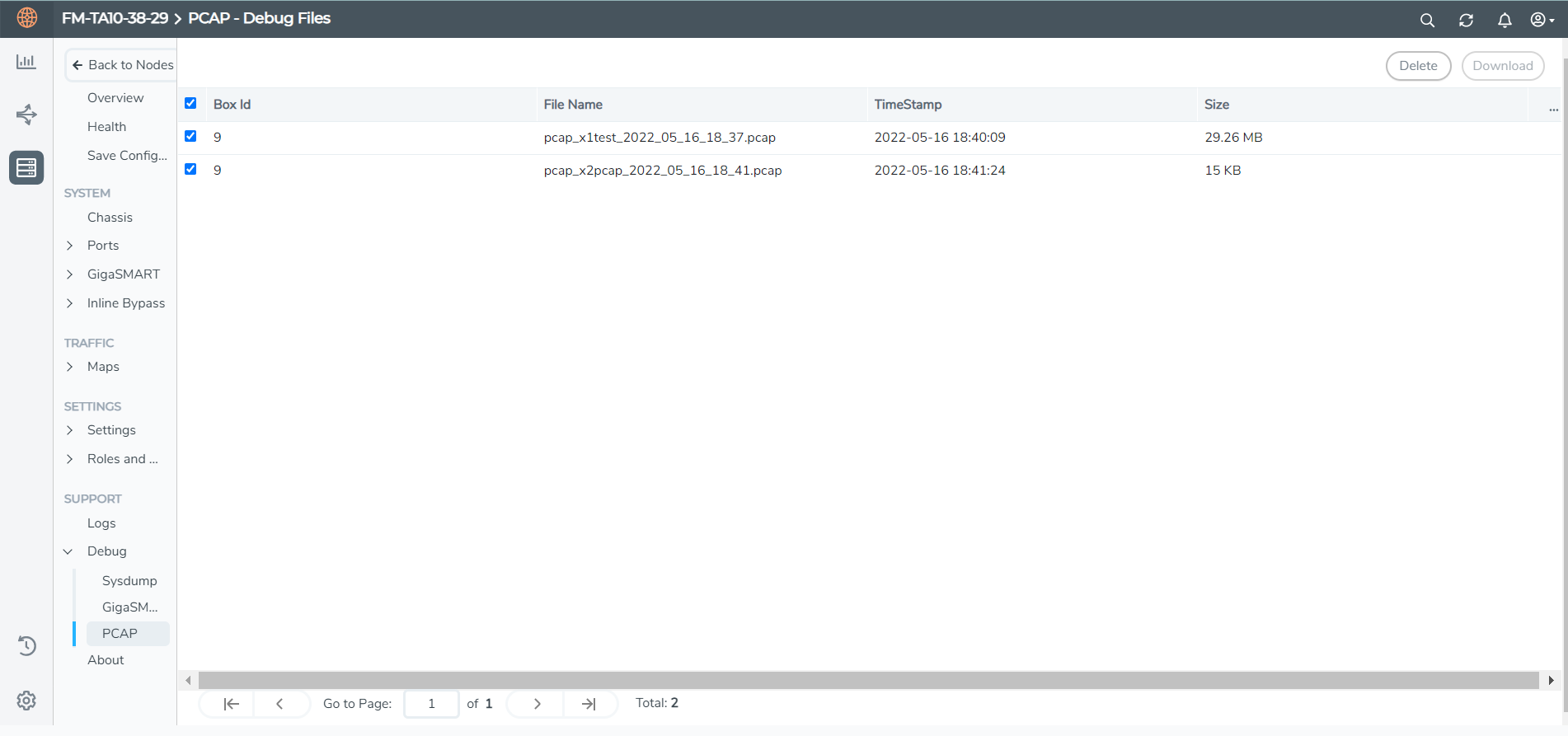Expand the GigaSMART tree section

70,274
